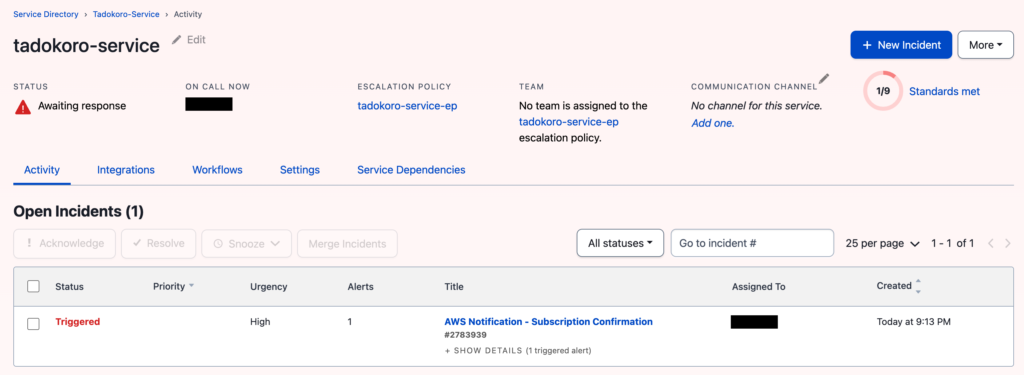Click the pencil icon next to Communication Channel
1024x375 pixels.
pos(824,80)
